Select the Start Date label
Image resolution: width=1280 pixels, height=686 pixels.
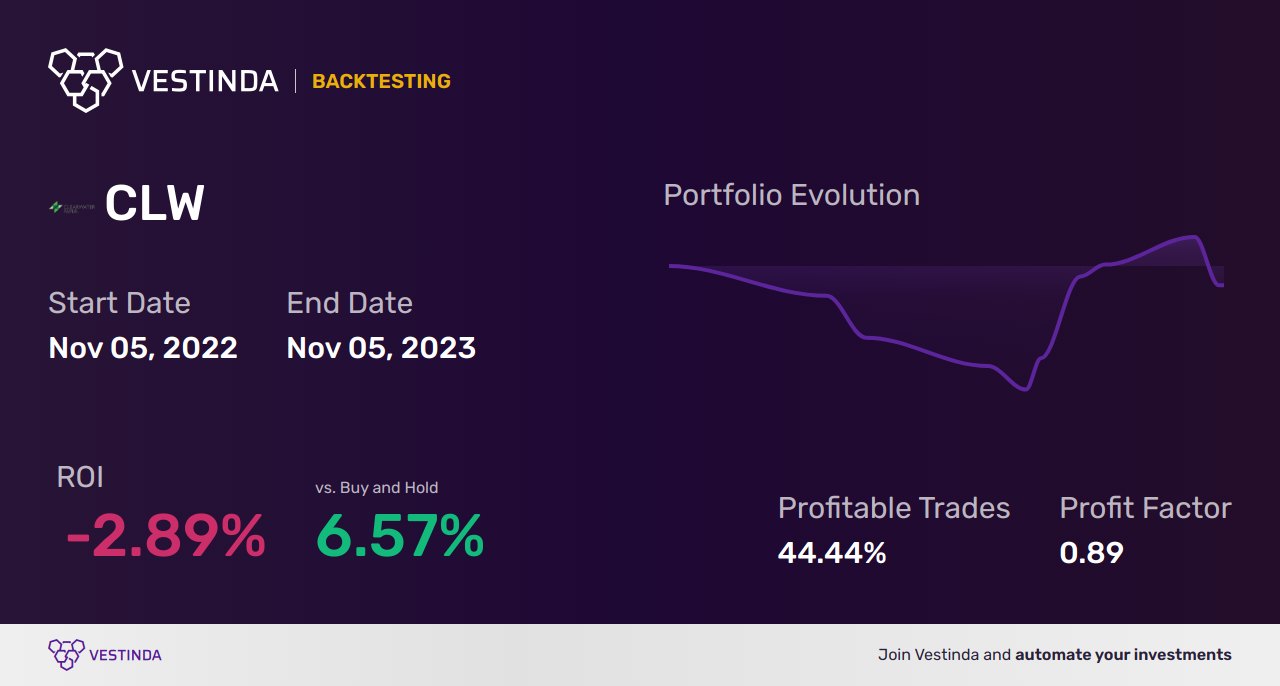click(119, 303)
